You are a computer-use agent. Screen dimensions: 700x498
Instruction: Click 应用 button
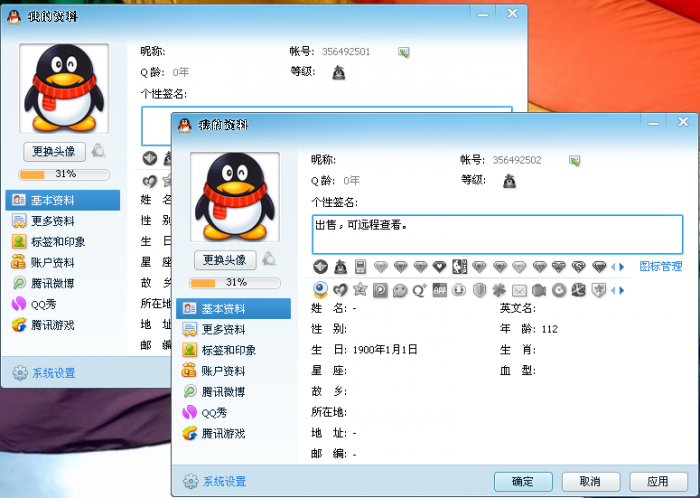point(658,481)
